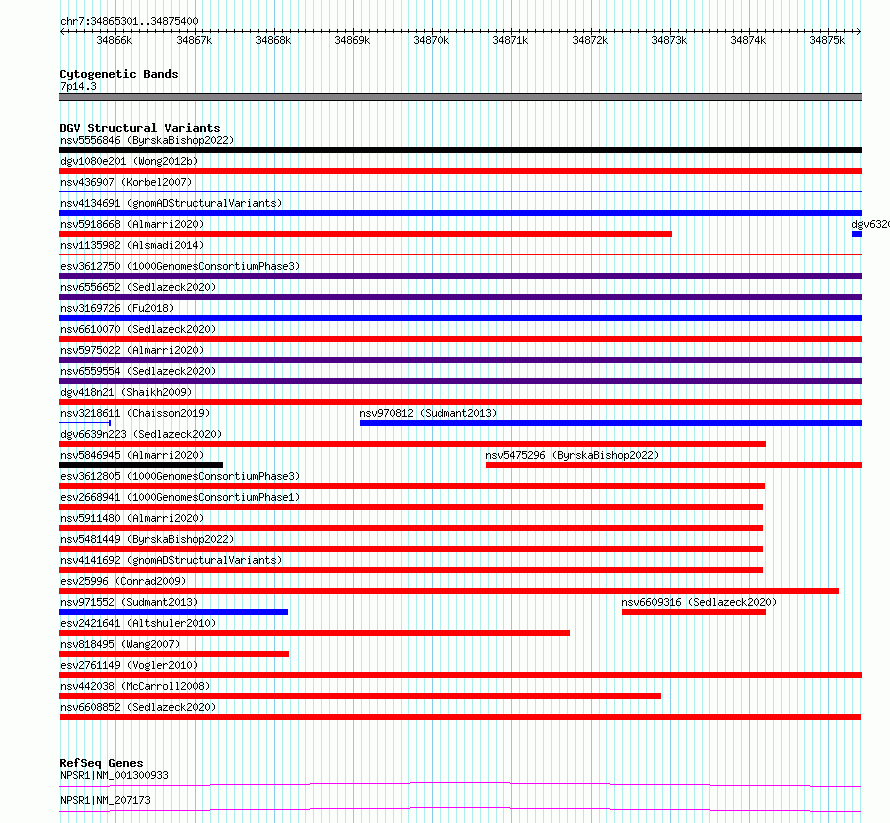Open dgv1080e201 (Wong2012b) variant label
Screen dimensions: 890x823
click(x=129, y=161)
